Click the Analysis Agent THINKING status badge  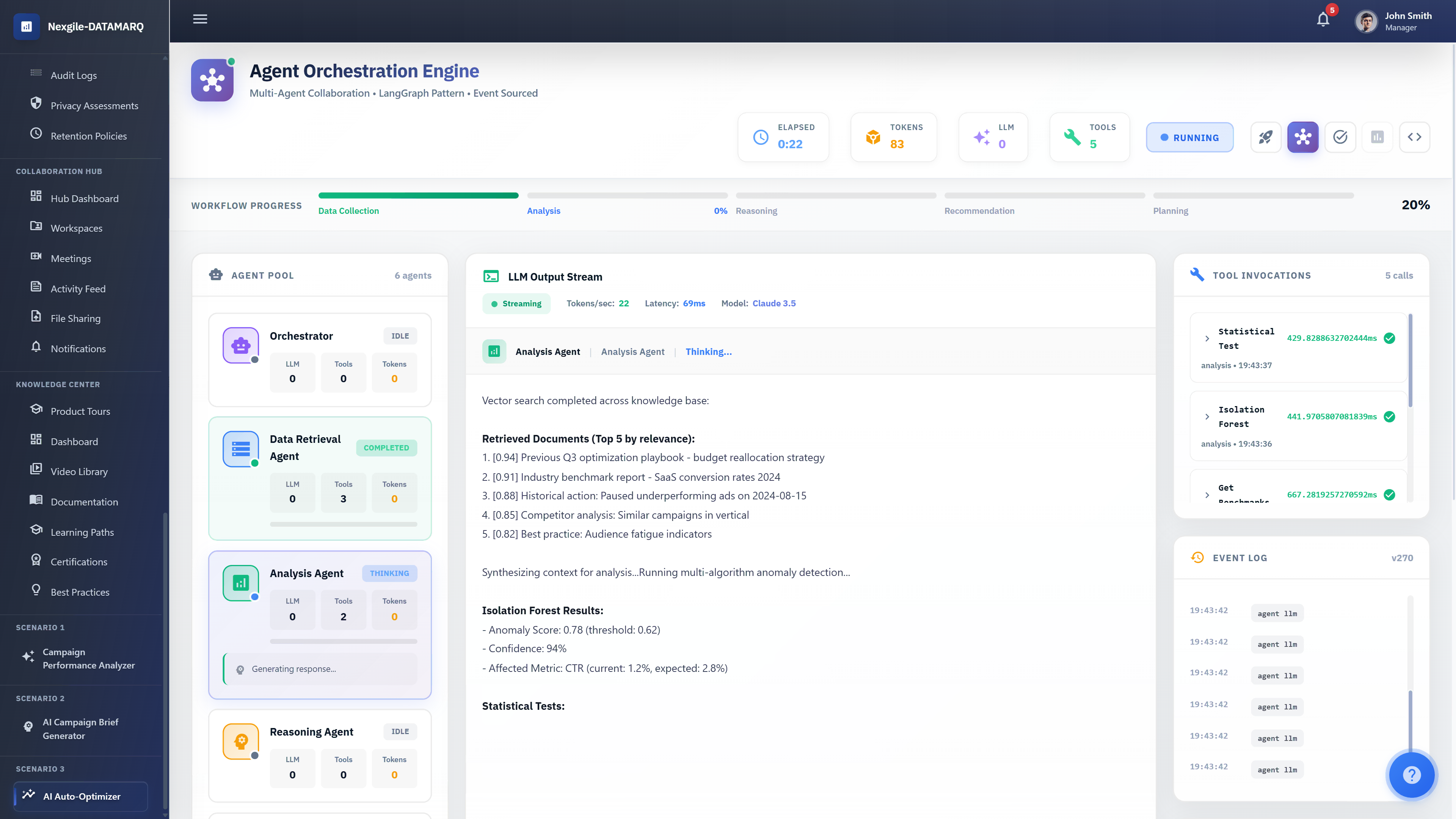tap(389, 573)
